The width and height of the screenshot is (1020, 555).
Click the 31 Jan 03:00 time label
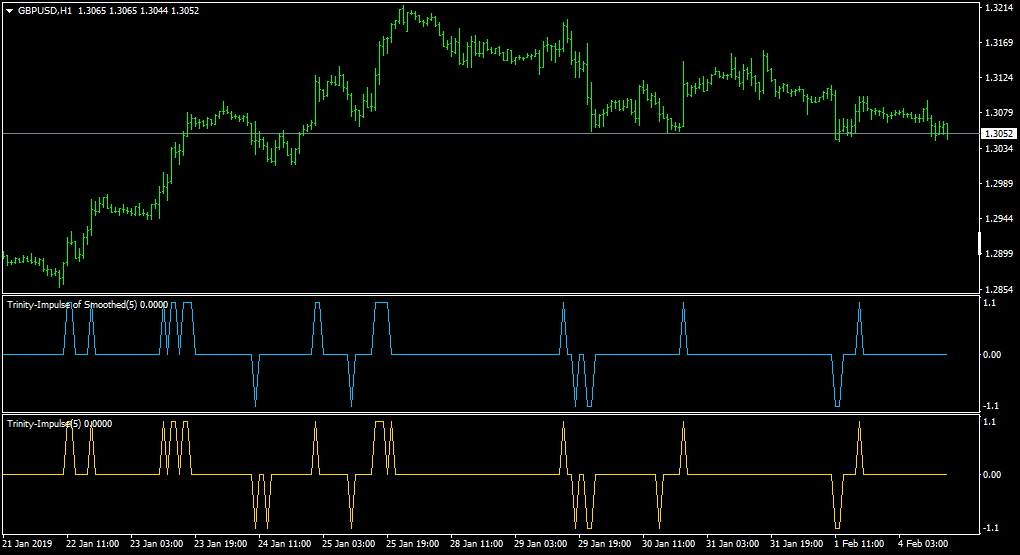(732, 543)
